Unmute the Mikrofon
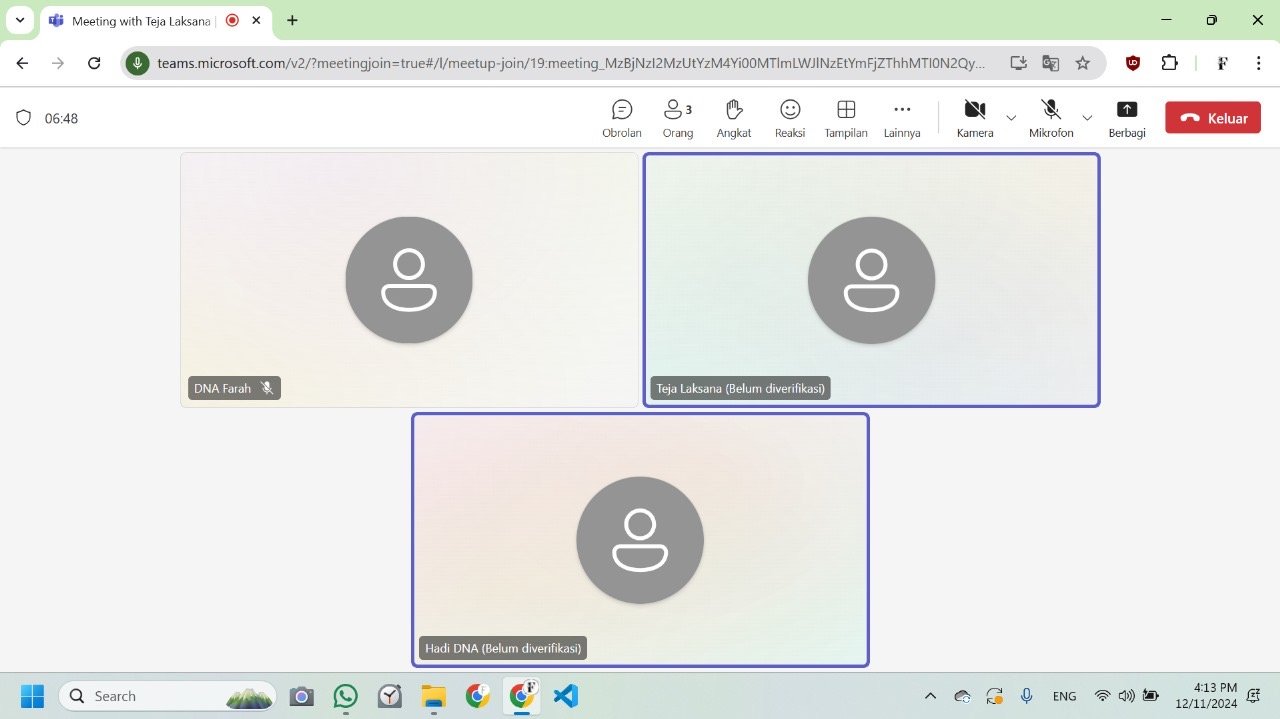Viewport: 1280px width, 719px height. tap(1050, 117)
